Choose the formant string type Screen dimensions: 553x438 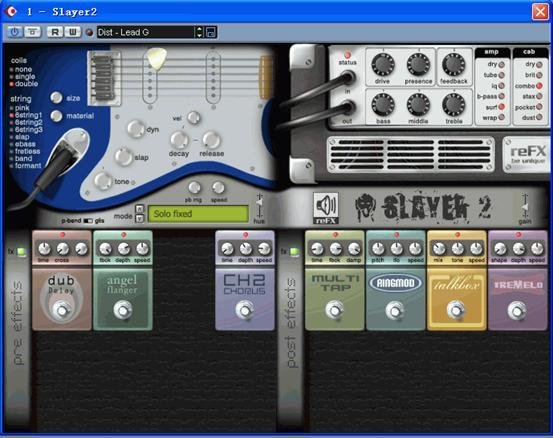[26, 166]
